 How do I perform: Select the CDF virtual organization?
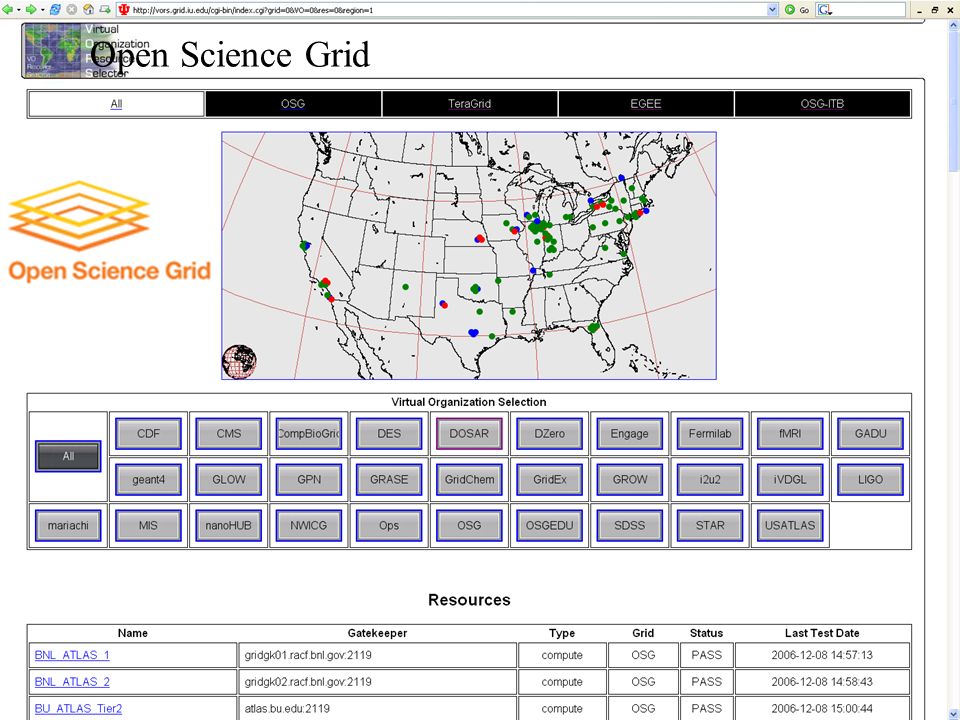click(148, 433)
